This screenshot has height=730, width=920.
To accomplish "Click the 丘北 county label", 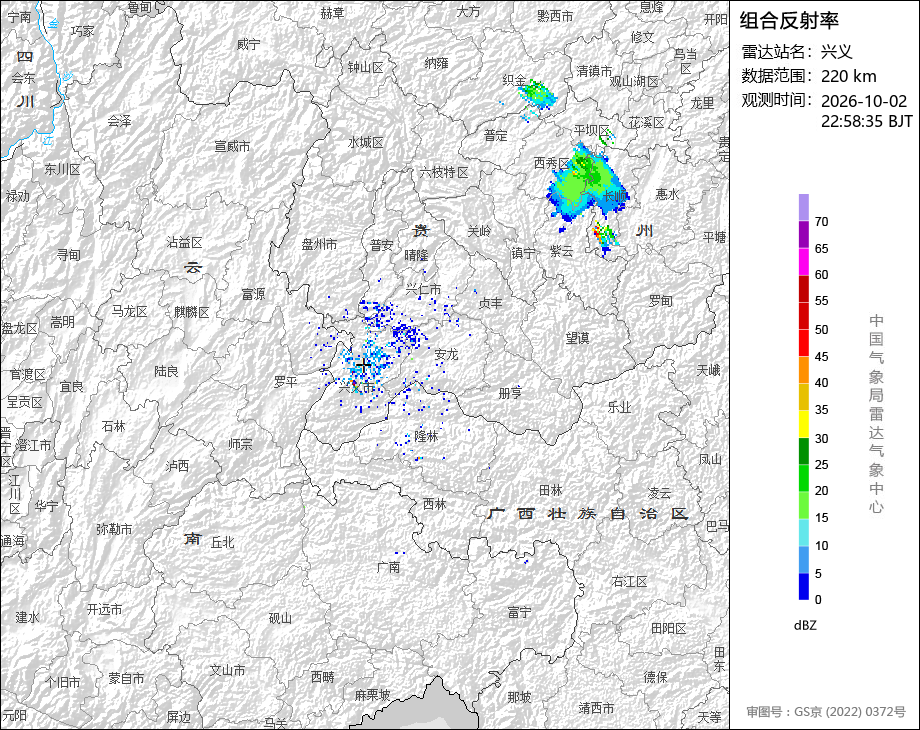I will [222, 543].
